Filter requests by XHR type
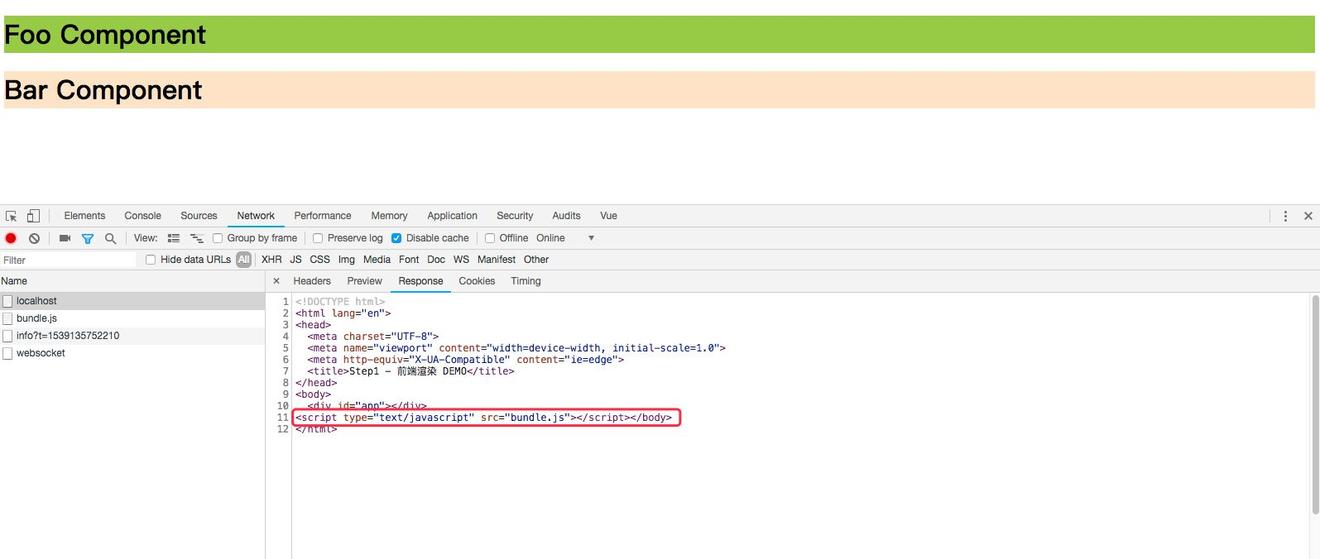Screen dimensions: 1320x559 [271, 260]
